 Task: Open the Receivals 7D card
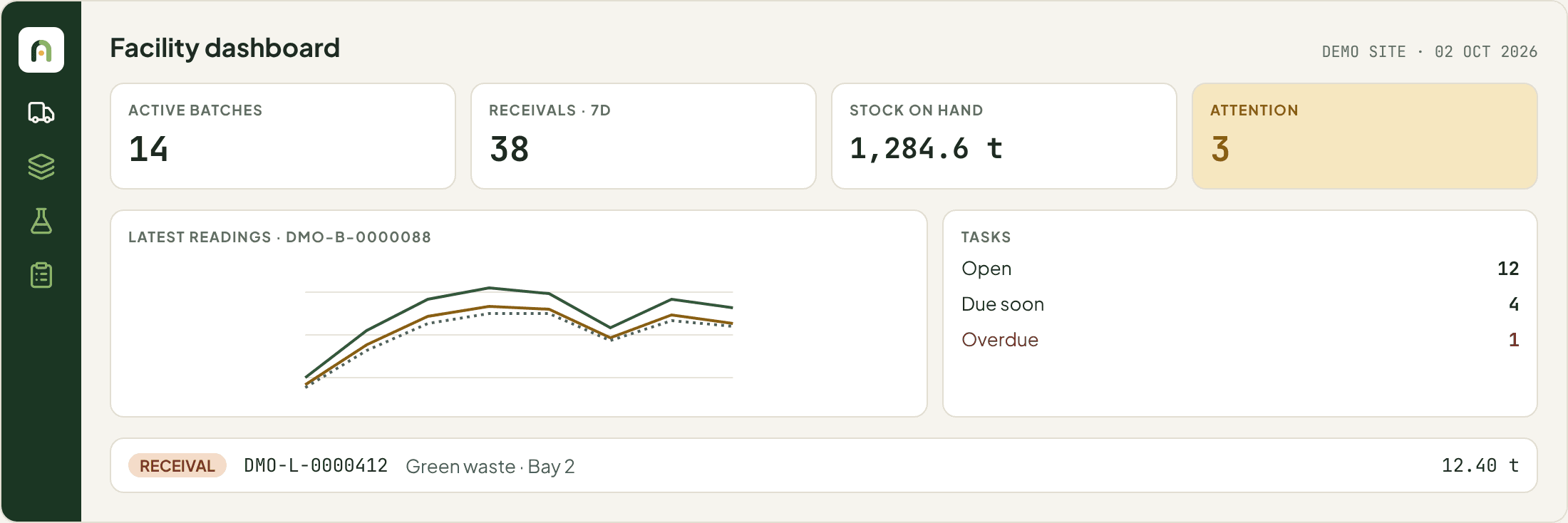coord(644,136)
